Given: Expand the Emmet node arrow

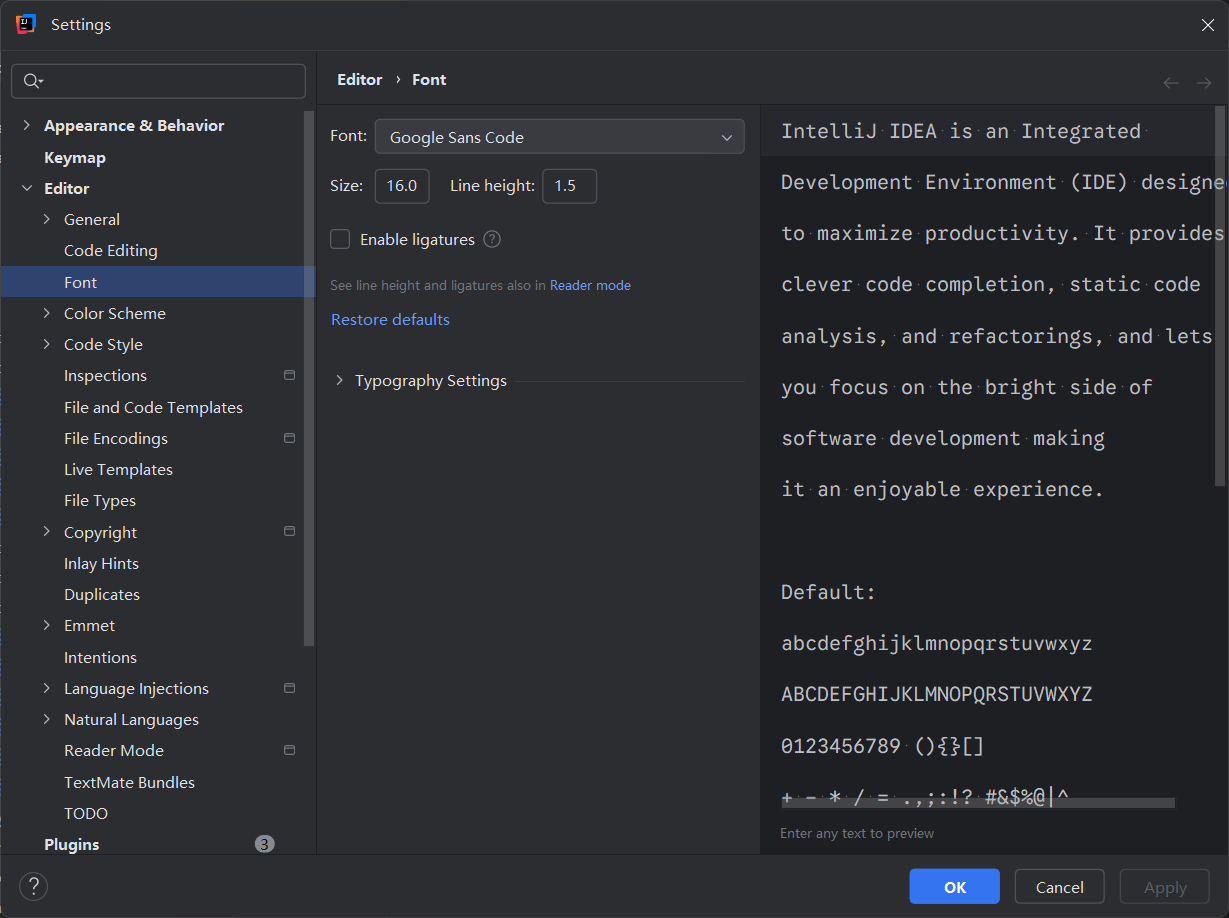Looking at the screenshot, I should point(46,625).
